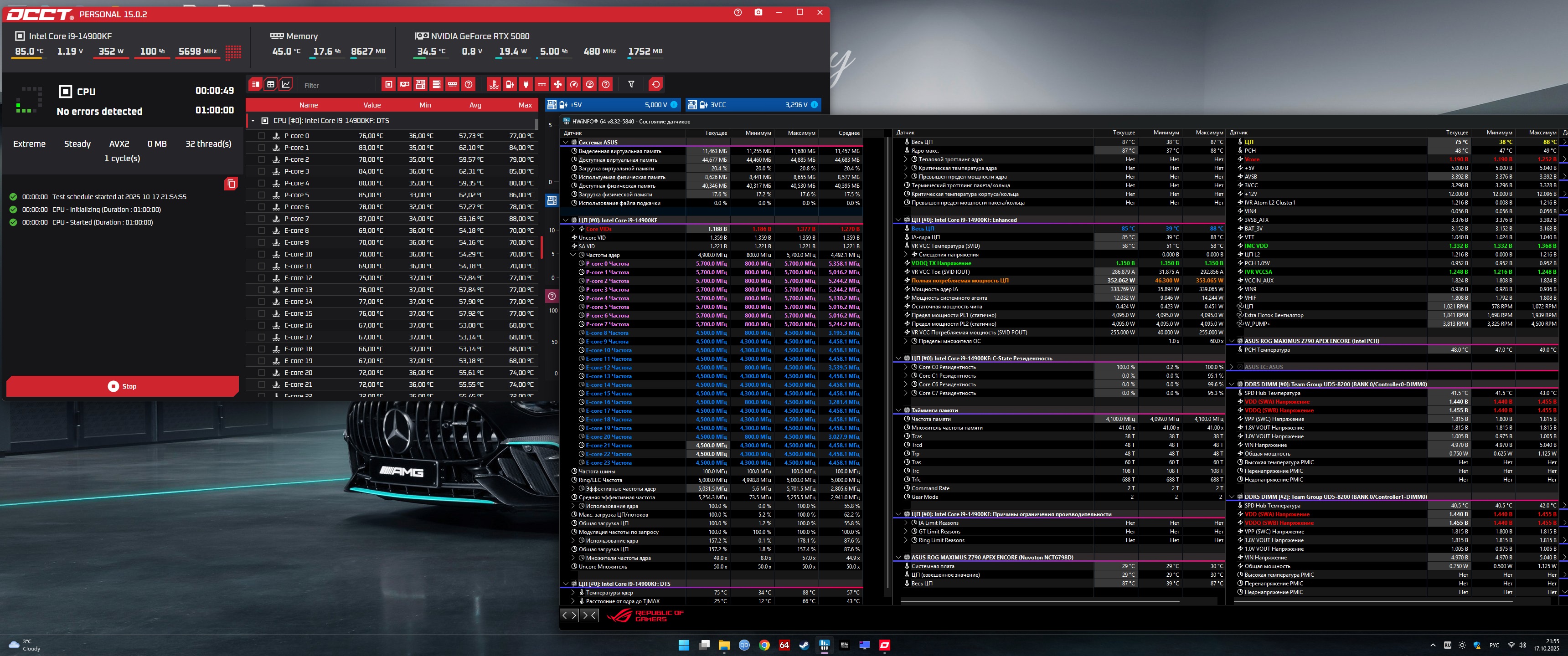Viewport: 1568px width, 656px height.
Task: Select the table view icon
Action: tap(271, 84)
